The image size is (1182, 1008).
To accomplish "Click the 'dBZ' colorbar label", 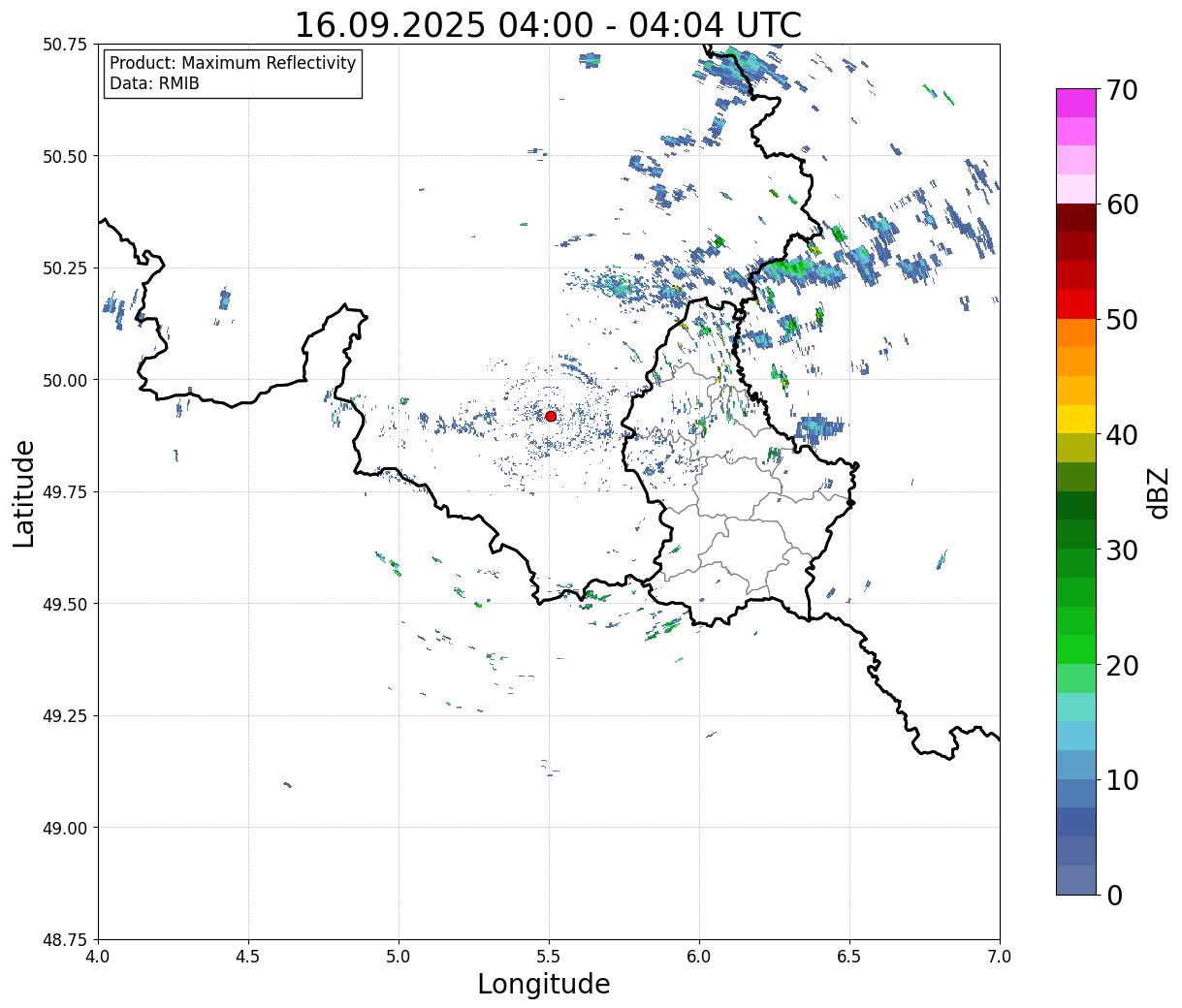I will [1159, 493].
